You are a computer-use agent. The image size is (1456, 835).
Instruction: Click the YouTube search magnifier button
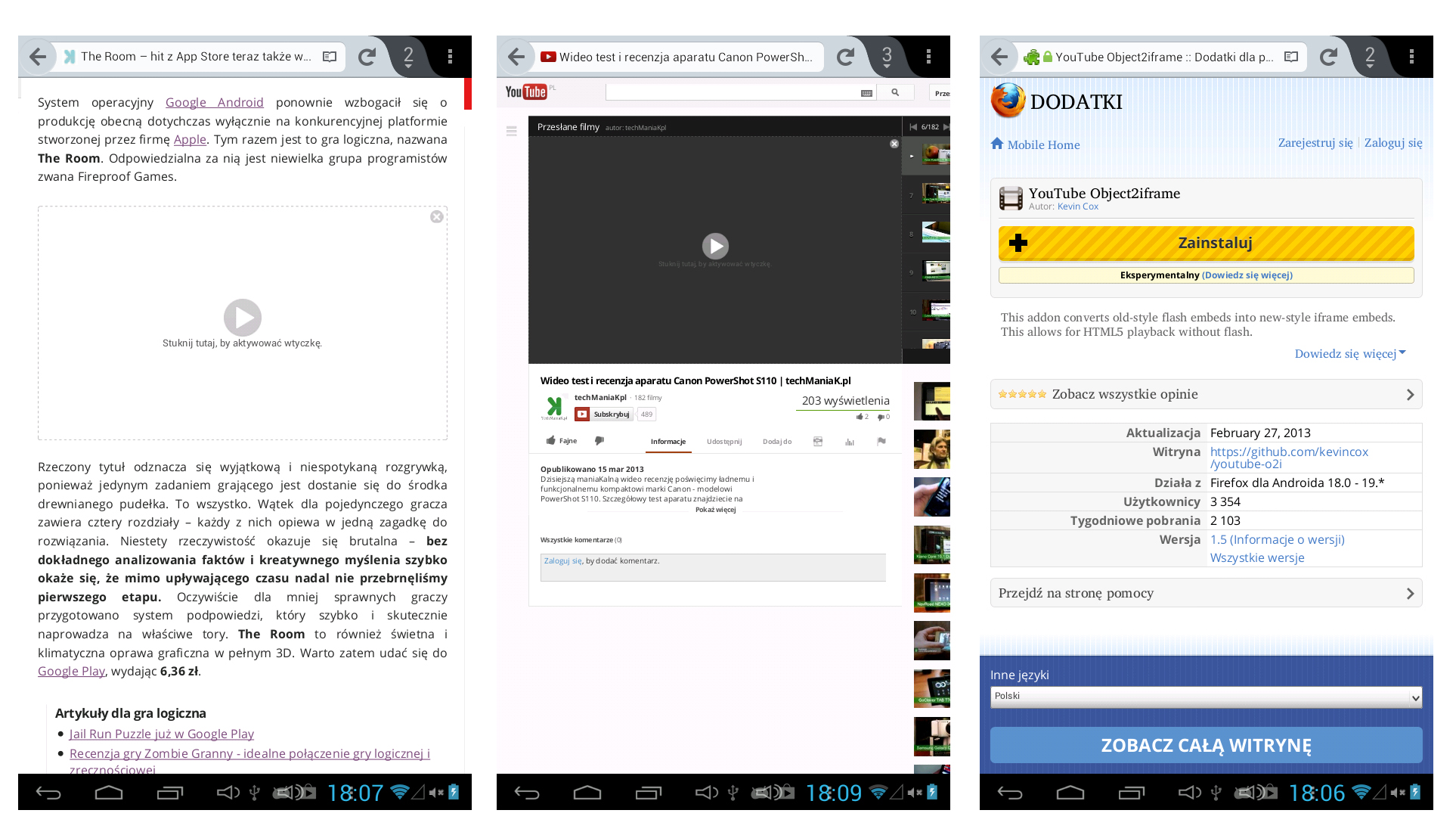point(895,92)
